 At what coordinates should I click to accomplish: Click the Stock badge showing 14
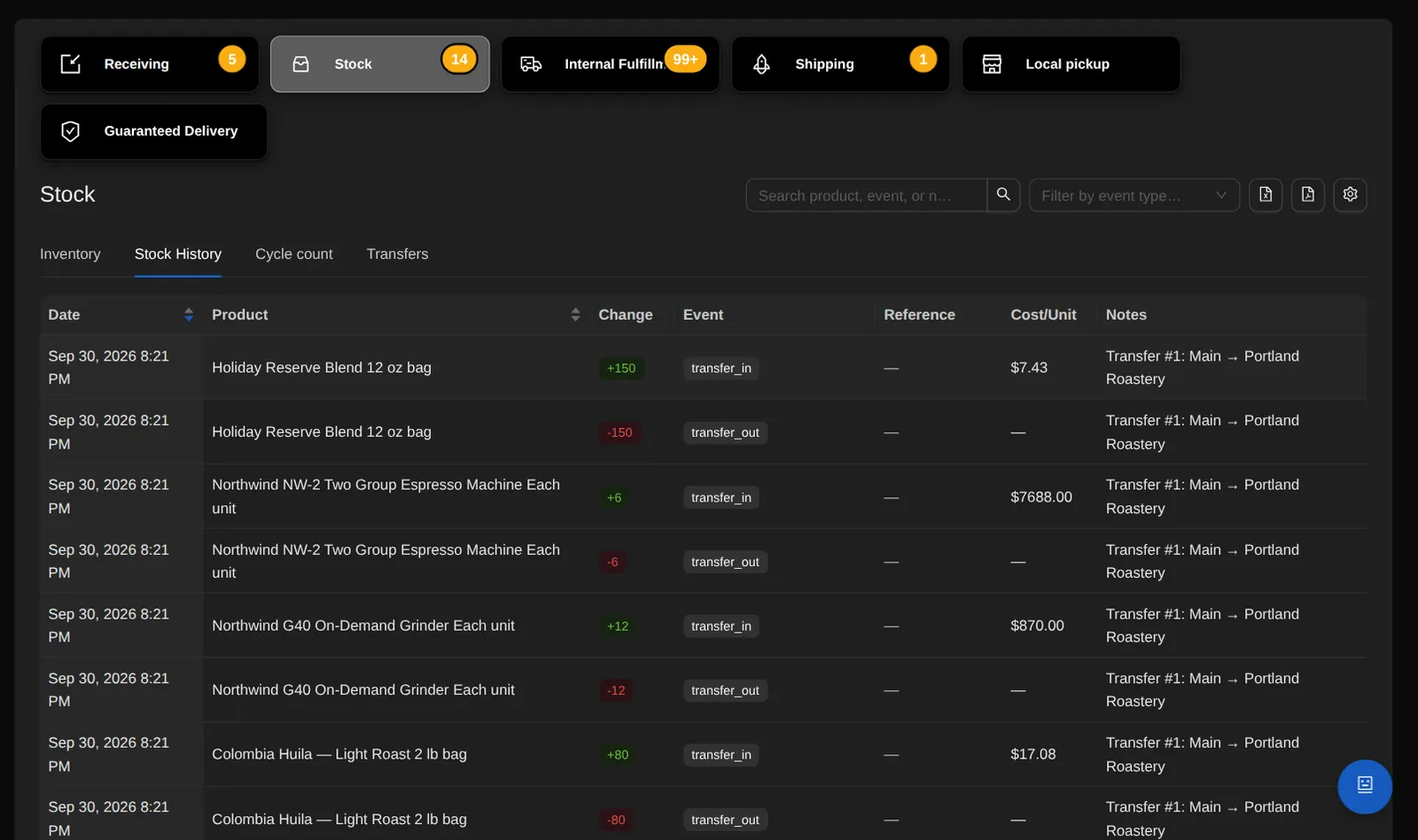[459, 59]
